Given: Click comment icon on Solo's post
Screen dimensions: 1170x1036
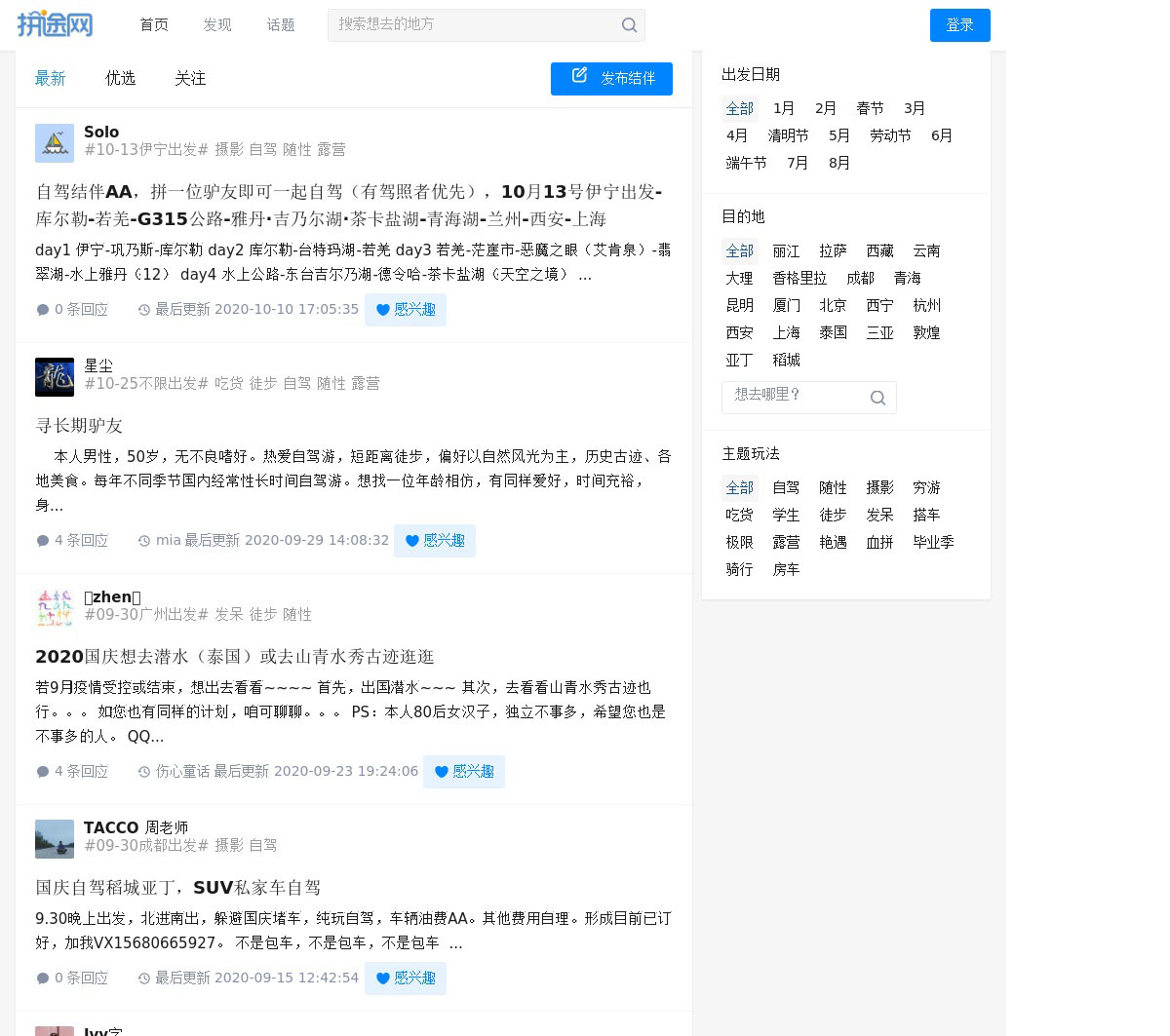Looking at the screenshot, I should 43,310.
